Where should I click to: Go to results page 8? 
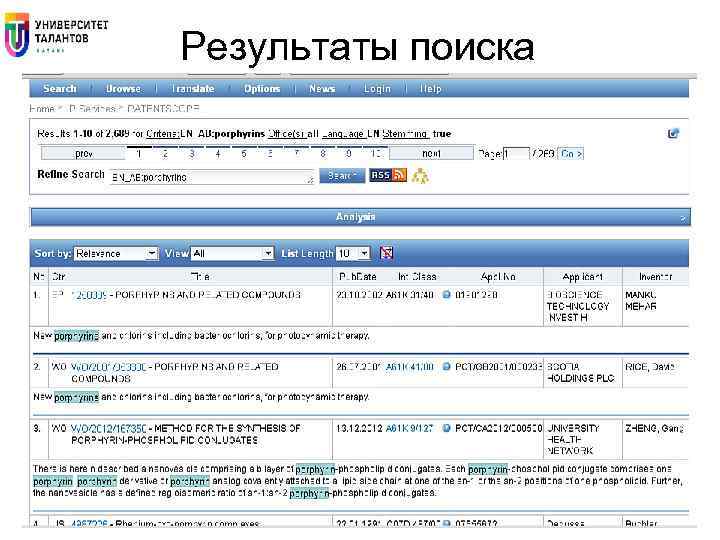(x=323, y=153)
